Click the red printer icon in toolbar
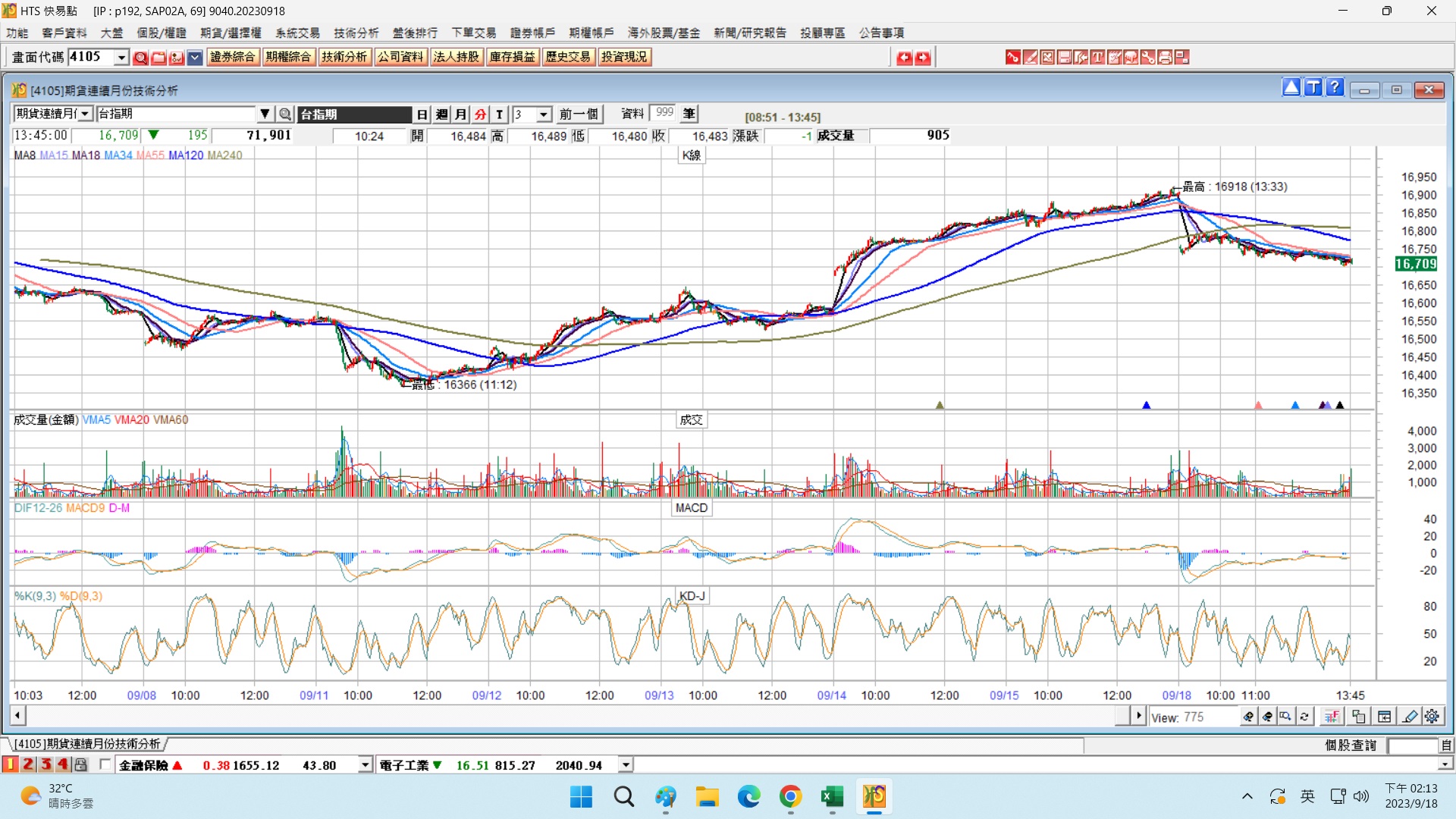Viewport: 1456px width, 819px height. pyautogui.click(x=1165, y=58)
